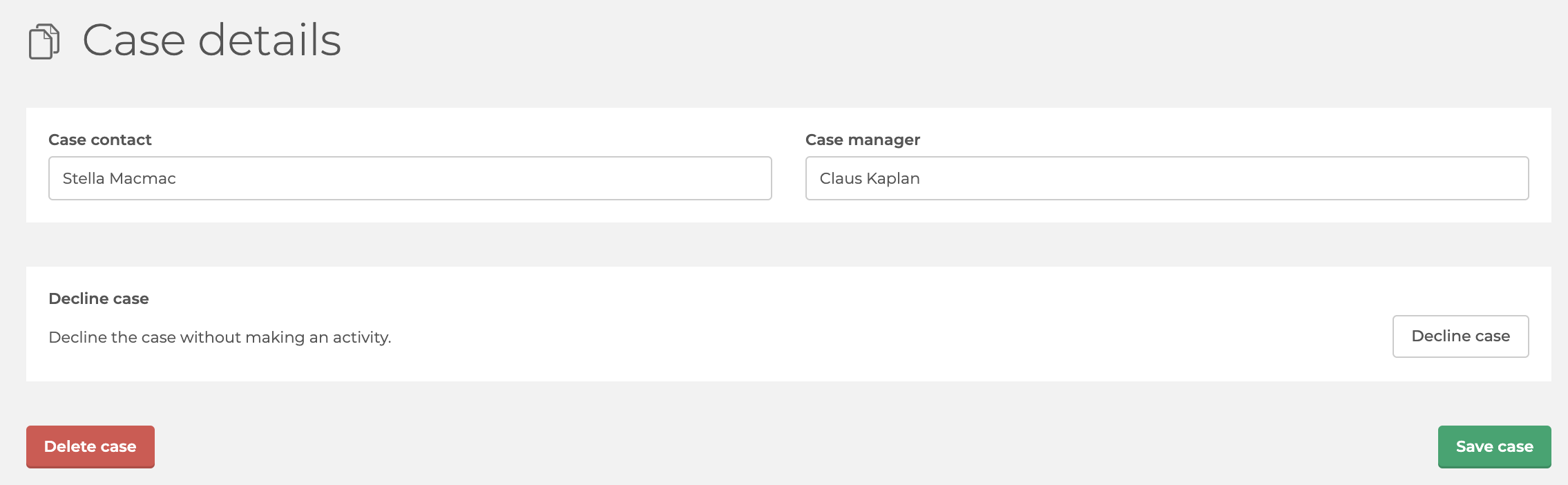Click the green Save case button
Screen dimensions: 1568x485
coord(1494,447)
